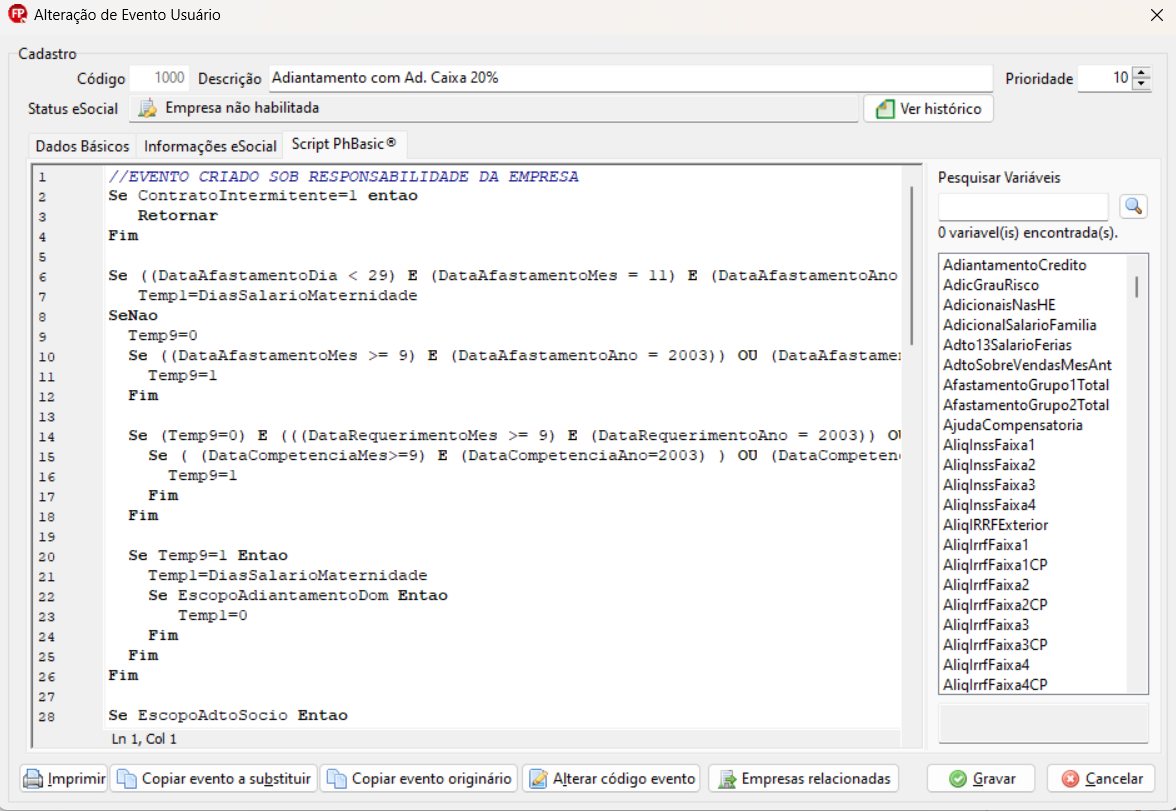This screenshot has width=1176, height=811.
Task: Click the eSocial status document icon
Action: pyautogui.click(x=148, y=108)
